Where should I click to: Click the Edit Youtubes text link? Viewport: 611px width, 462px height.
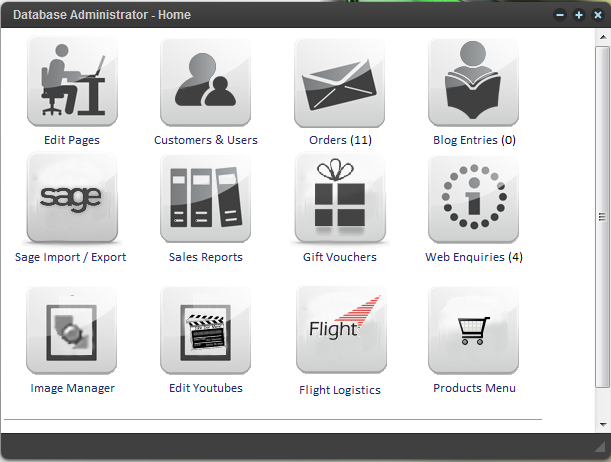[206, 388]
